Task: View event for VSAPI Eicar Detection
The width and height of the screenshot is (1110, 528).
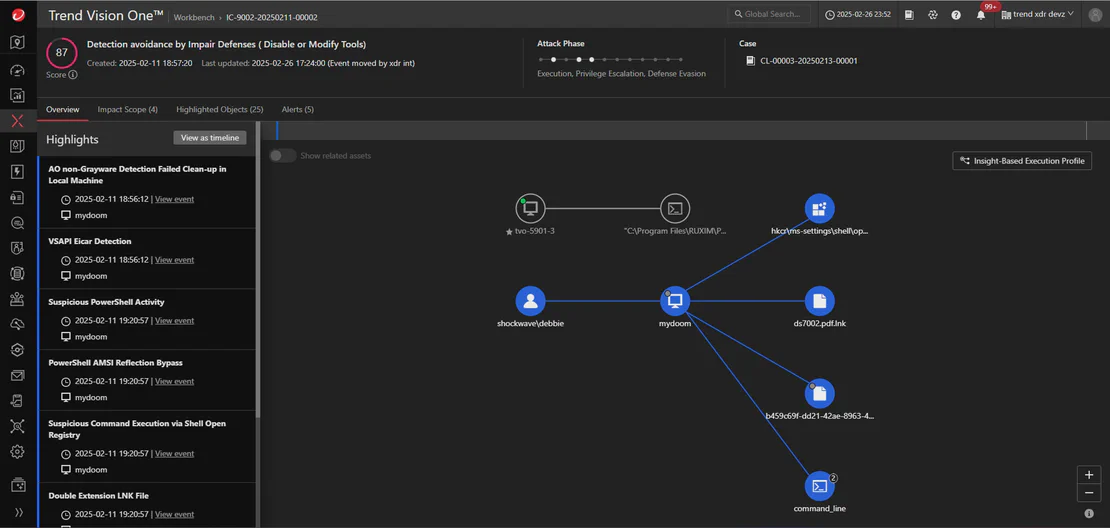Action: point(174,260)
